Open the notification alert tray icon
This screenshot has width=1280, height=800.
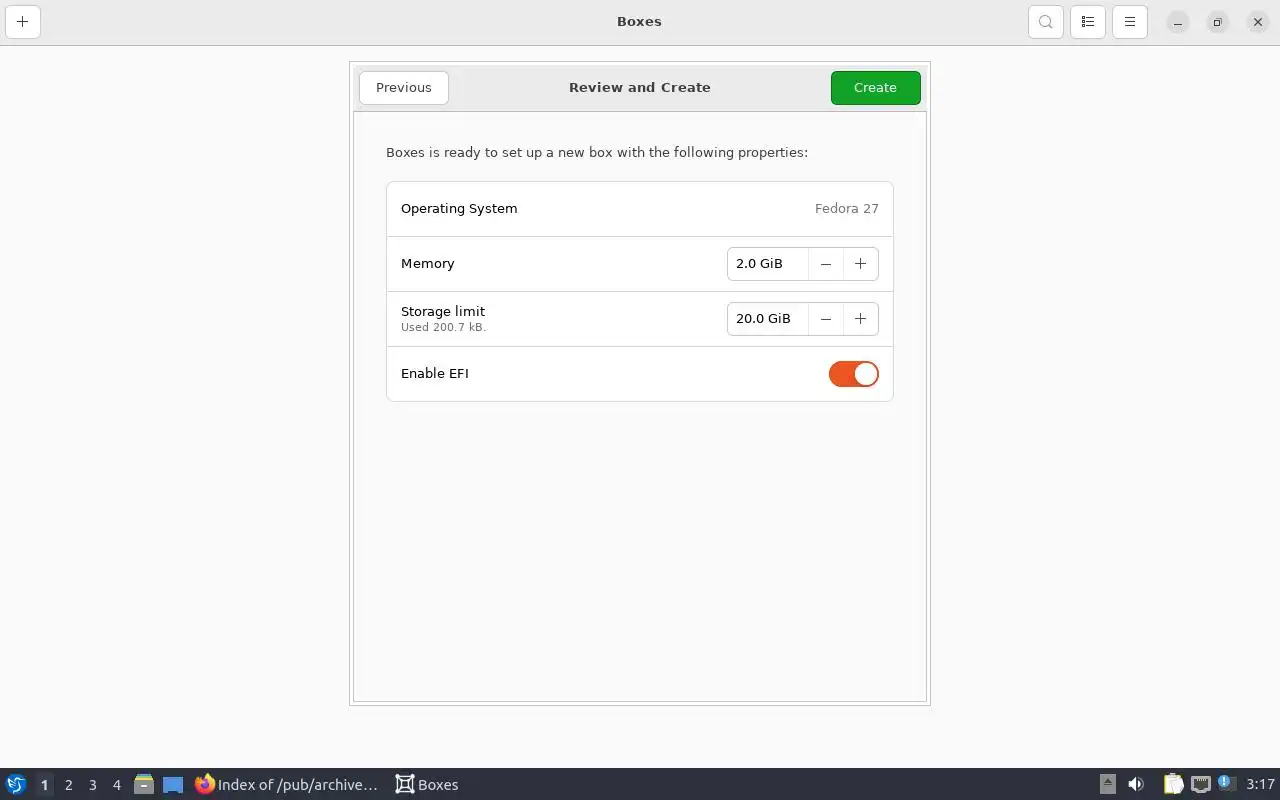click(x=1226, y=784)
